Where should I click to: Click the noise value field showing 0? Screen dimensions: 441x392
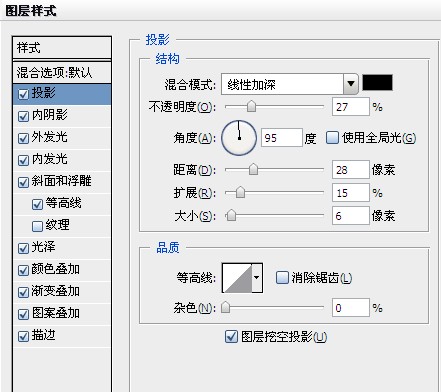click(351, 308)
